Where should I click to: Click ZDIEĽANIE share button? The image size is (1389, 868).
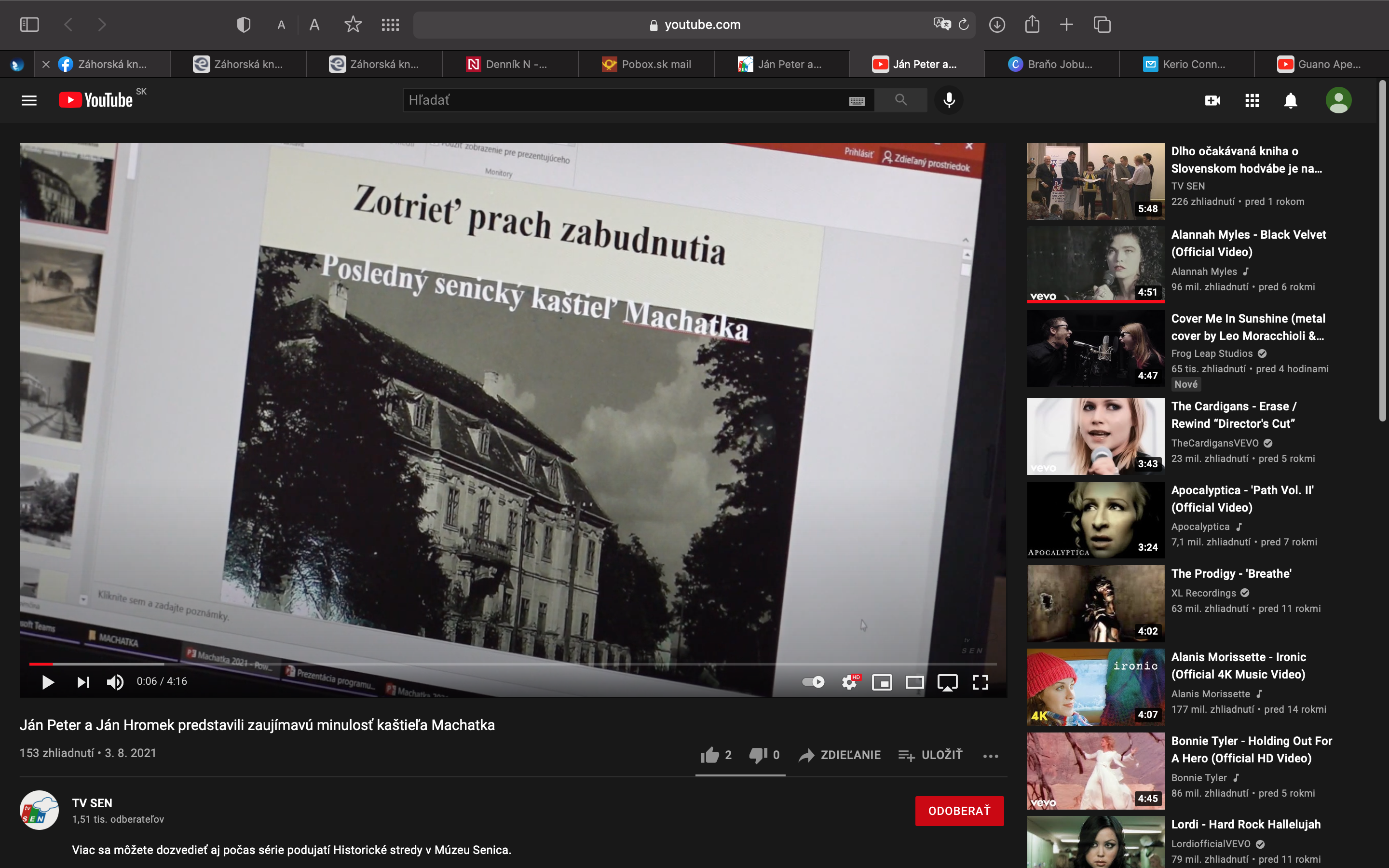(839, 755)
